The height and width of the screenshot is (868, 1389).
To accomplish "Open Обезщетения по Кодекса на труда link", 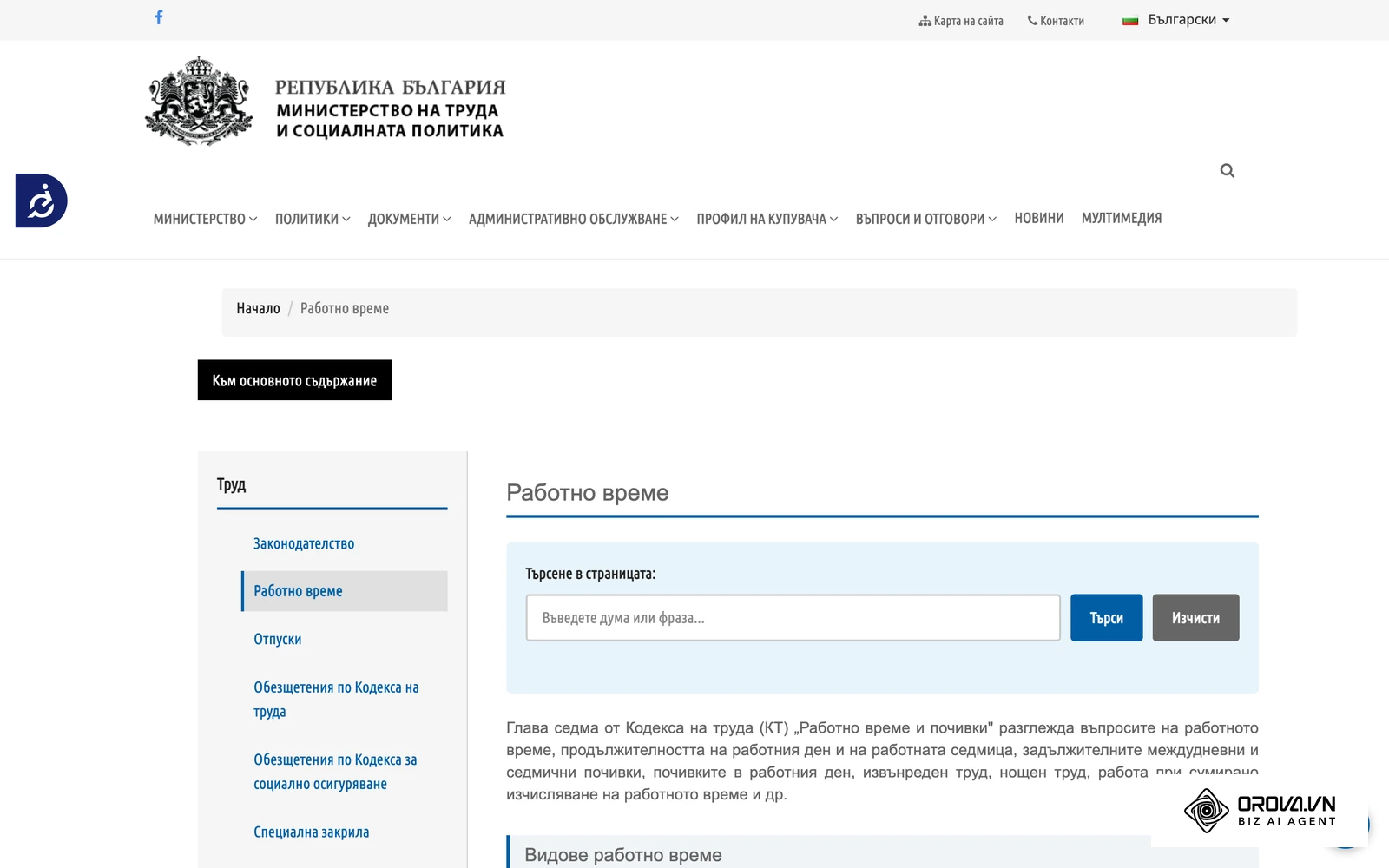I will coord(336,700).
